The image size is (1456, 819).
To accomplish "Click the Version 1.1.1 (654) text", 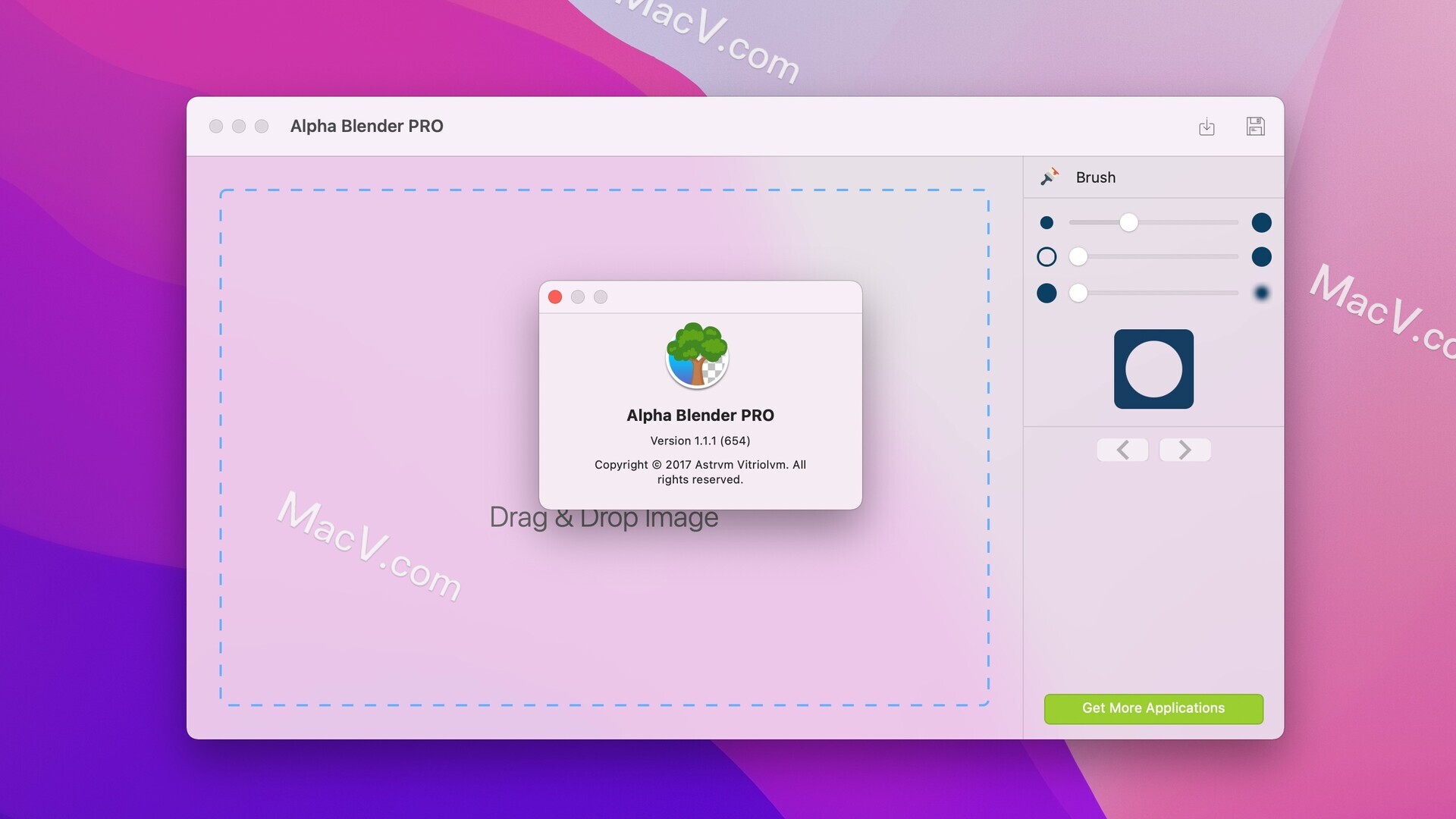I will tap(700, 441).
